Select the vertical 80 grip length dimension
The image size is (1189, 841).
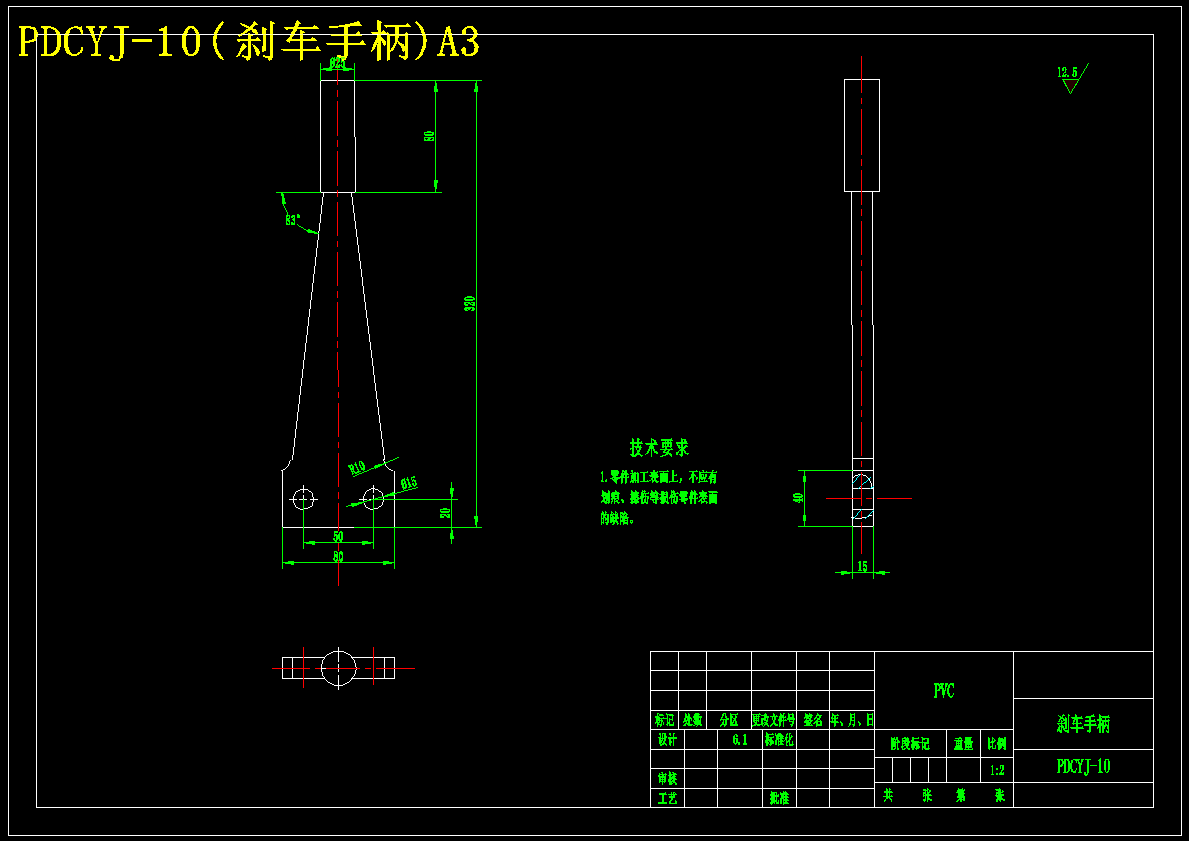pyautogui.click(x=429, y=137)
